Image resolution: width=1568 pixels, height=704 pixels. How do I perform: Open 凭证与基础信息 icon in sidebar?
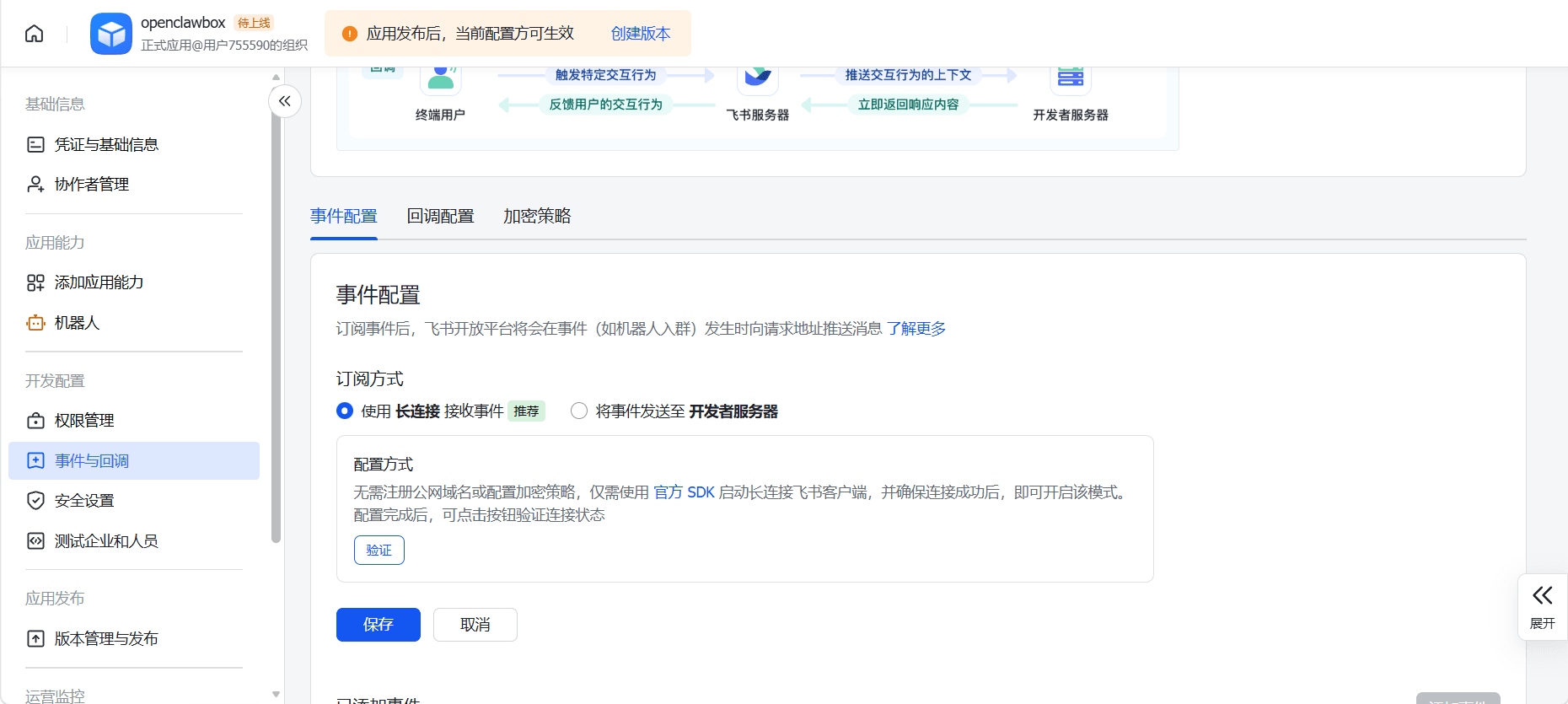point(35,145)
